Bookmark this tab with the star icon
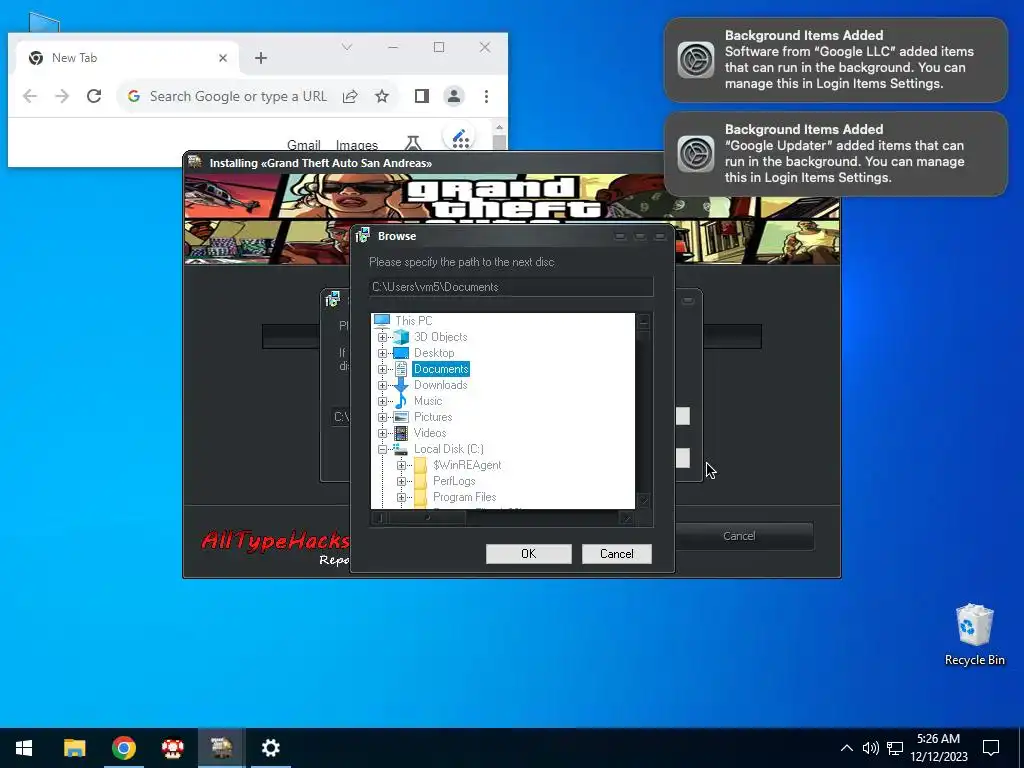Viewport: 1024px width, 768px height. pos(382,97)
